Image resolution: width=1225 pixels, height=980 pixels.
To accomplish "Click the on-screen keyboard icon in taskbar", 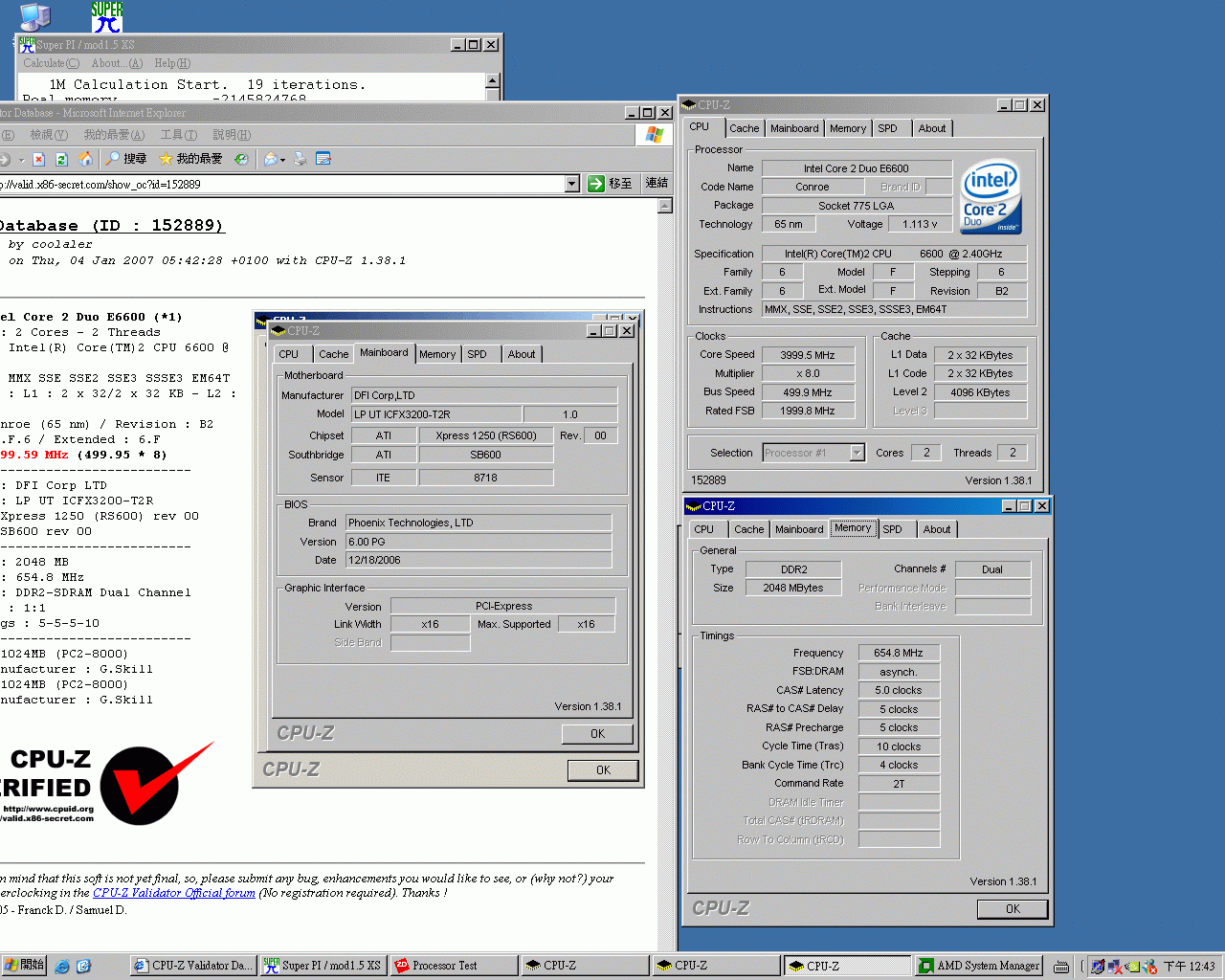I will [x=1061, y=967].
